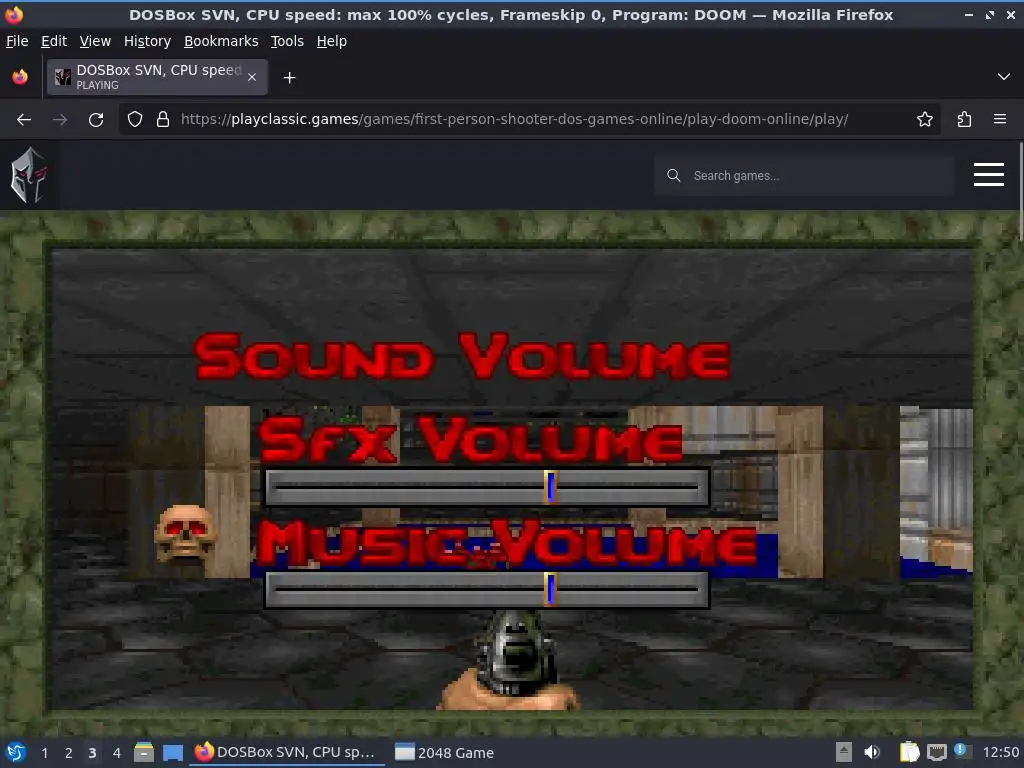Screen dimensions: 1024x768
Task: Open the volume speaker tray icon
Action: tap(872, 752)
